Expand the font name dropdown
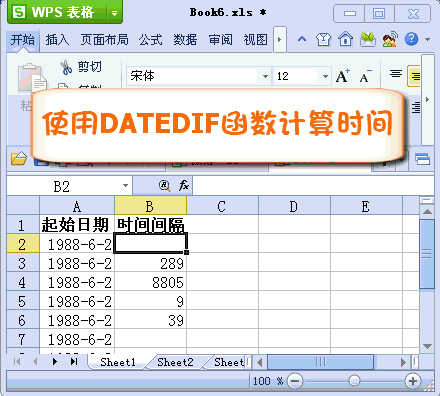 point(265,76)
